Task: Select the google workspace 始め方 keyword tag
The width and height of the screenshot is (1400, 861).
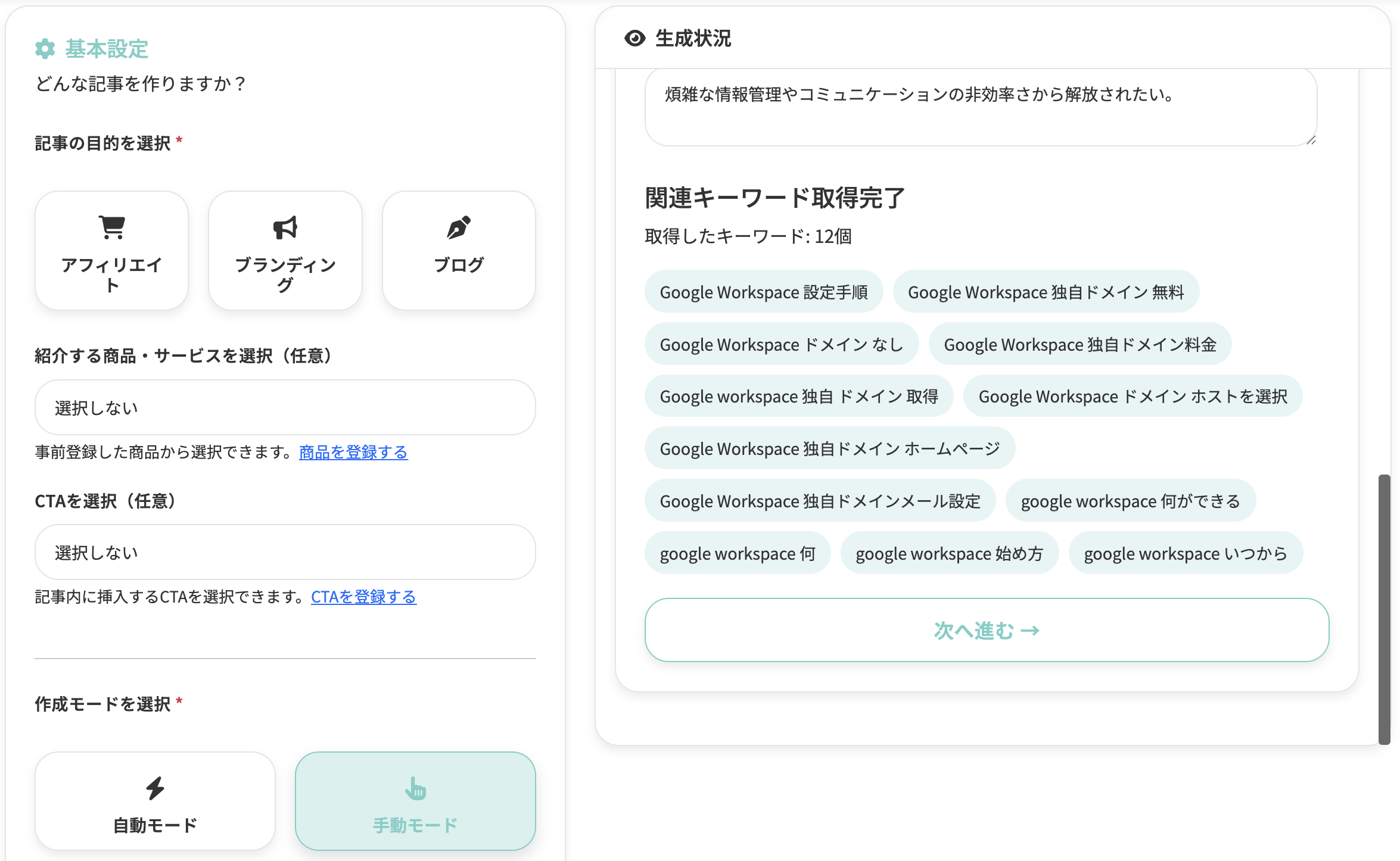Action: (x=949, y=554)
